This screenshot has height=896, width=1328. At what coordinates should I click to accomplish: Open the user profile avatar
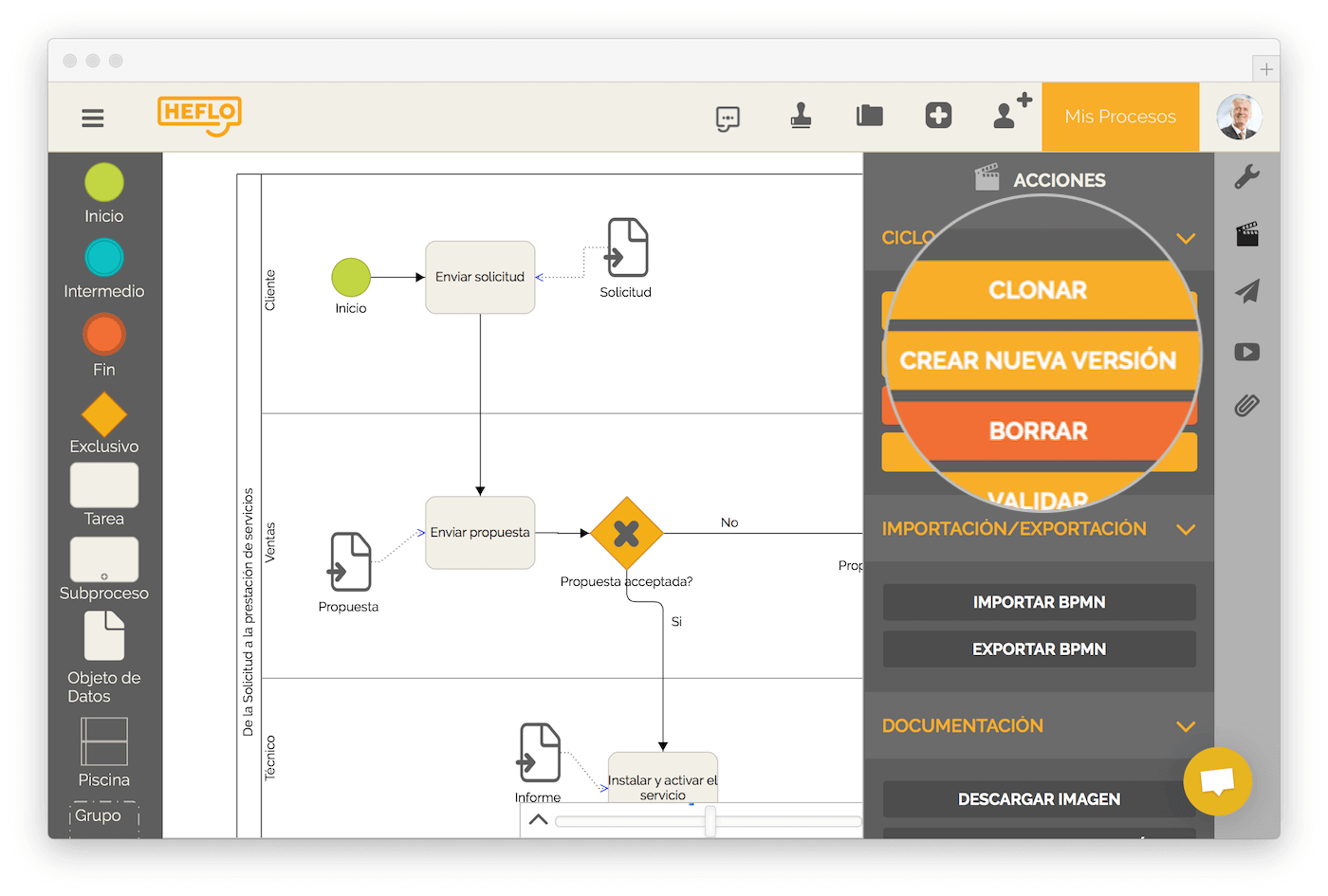click(1239, 117)
